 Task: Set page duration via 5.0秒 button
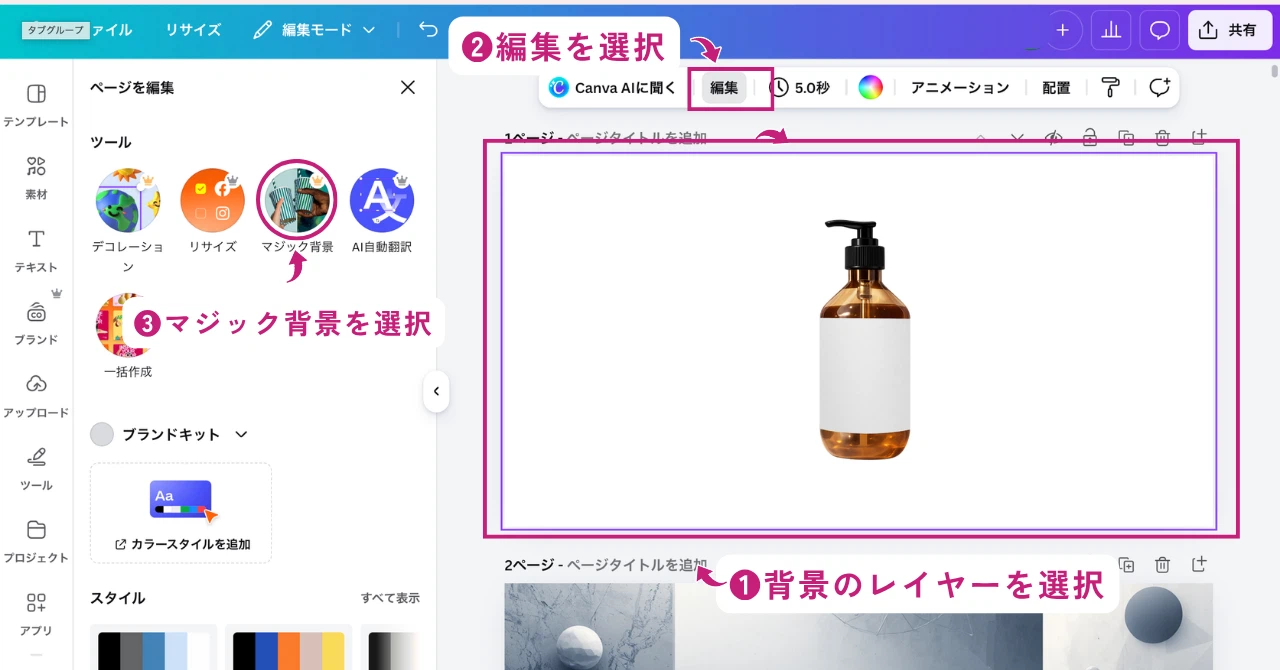[800, 88]
